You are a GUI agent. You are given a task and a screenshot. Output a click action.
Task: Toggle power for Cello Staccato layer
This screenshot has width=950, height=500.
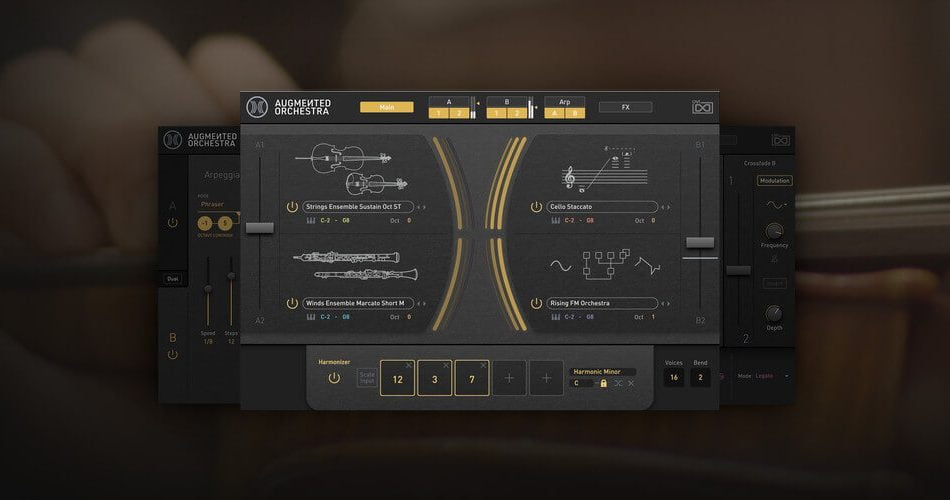(x=536, y=207)
